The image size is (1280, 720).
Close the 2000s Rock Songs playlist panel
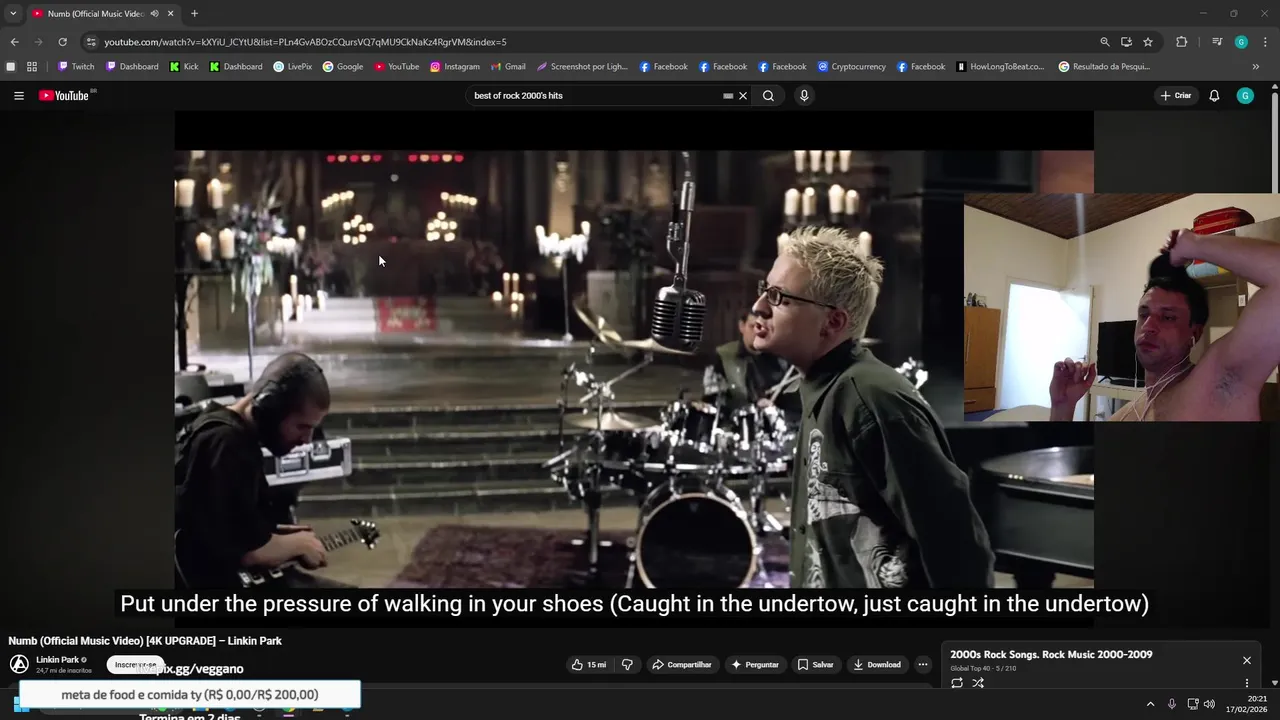click(x=1247, y=661)
